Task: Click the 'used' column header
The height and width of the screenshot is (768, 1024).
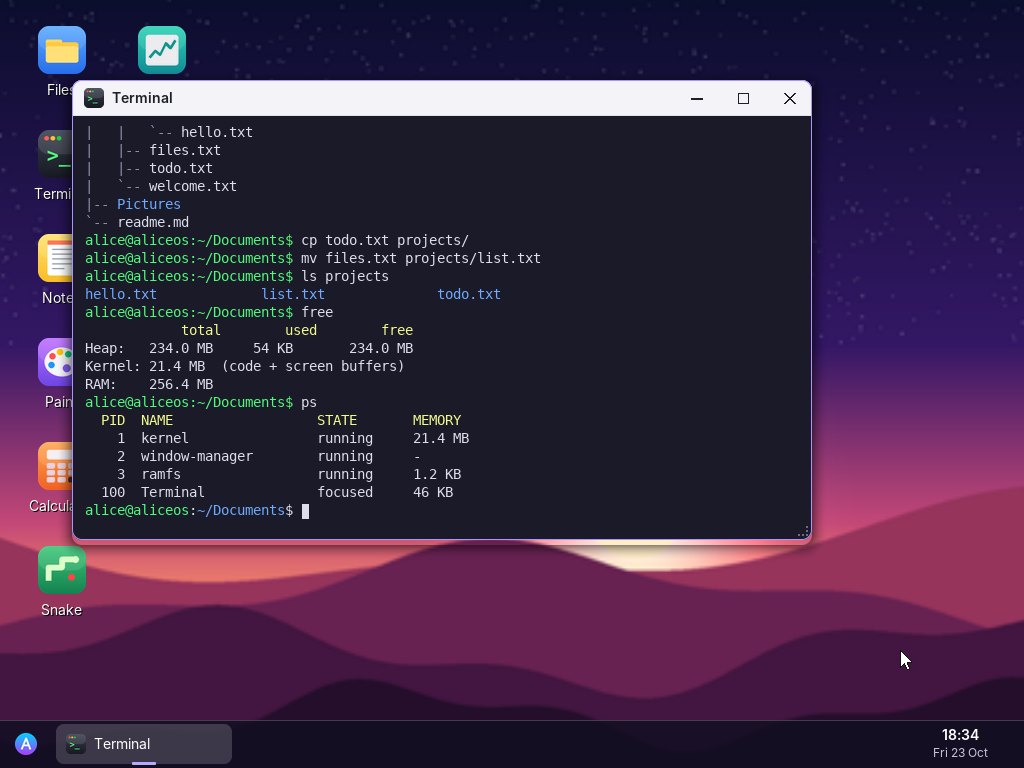Action: coord(301,330)
